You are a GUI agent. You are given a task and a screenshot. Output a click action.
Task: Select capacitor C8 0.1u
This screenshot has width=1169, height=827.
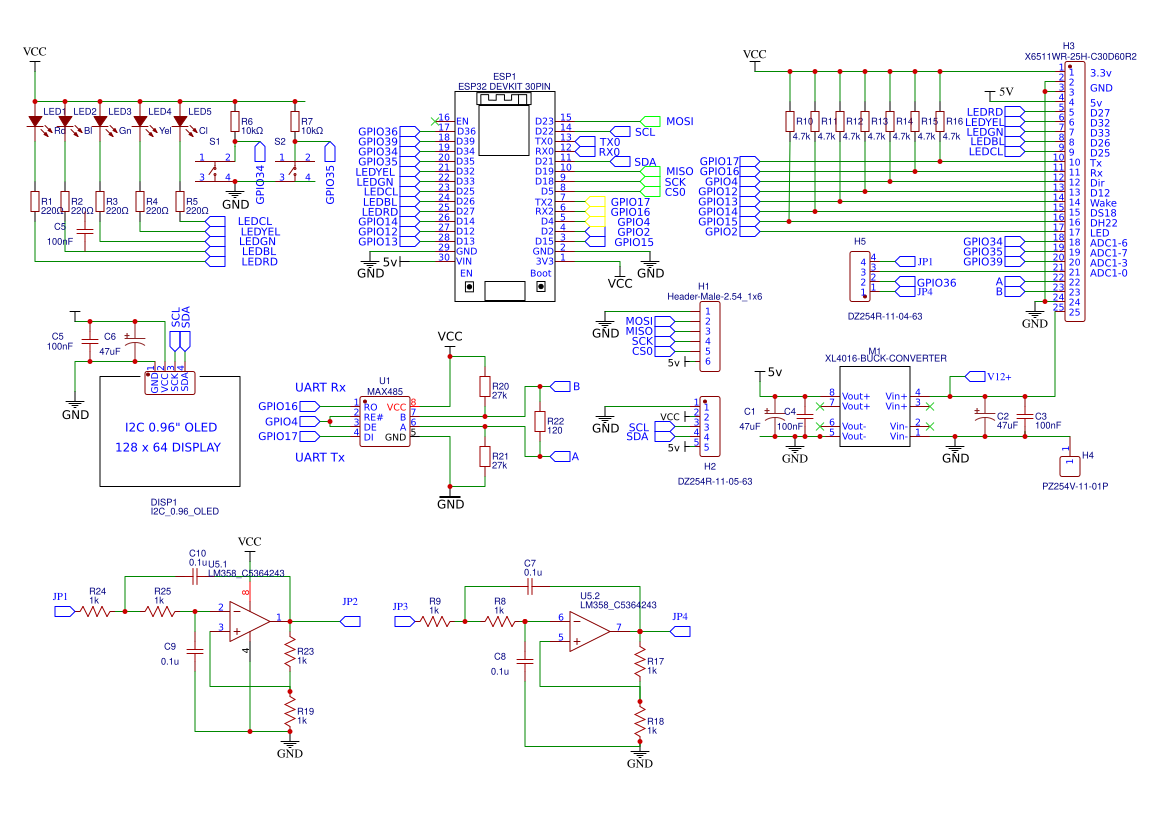pyautogui.click(x=525, y=661)
